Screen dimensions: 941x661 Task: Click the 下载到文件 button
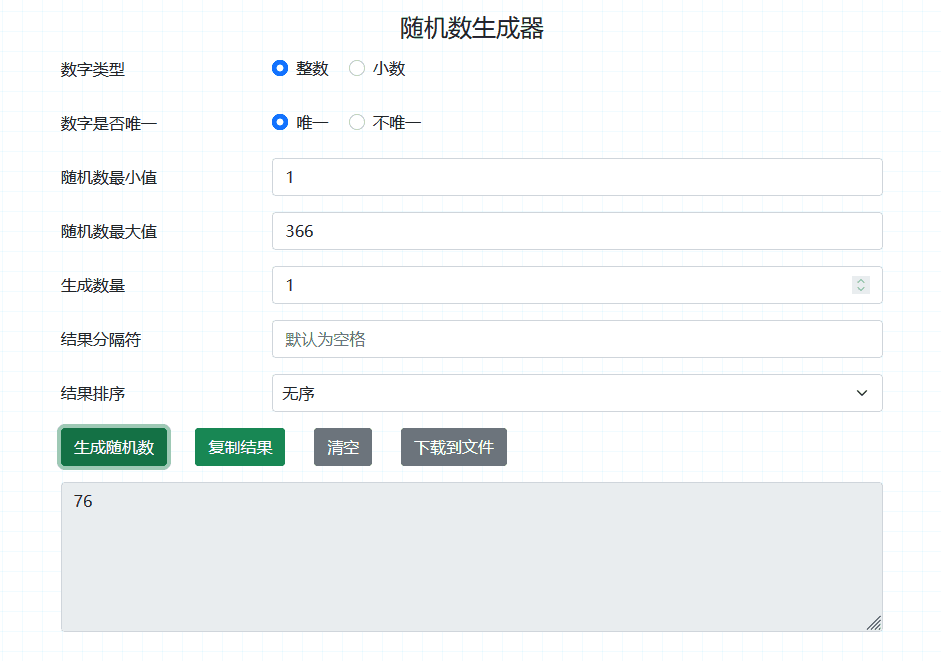(454, 447)
